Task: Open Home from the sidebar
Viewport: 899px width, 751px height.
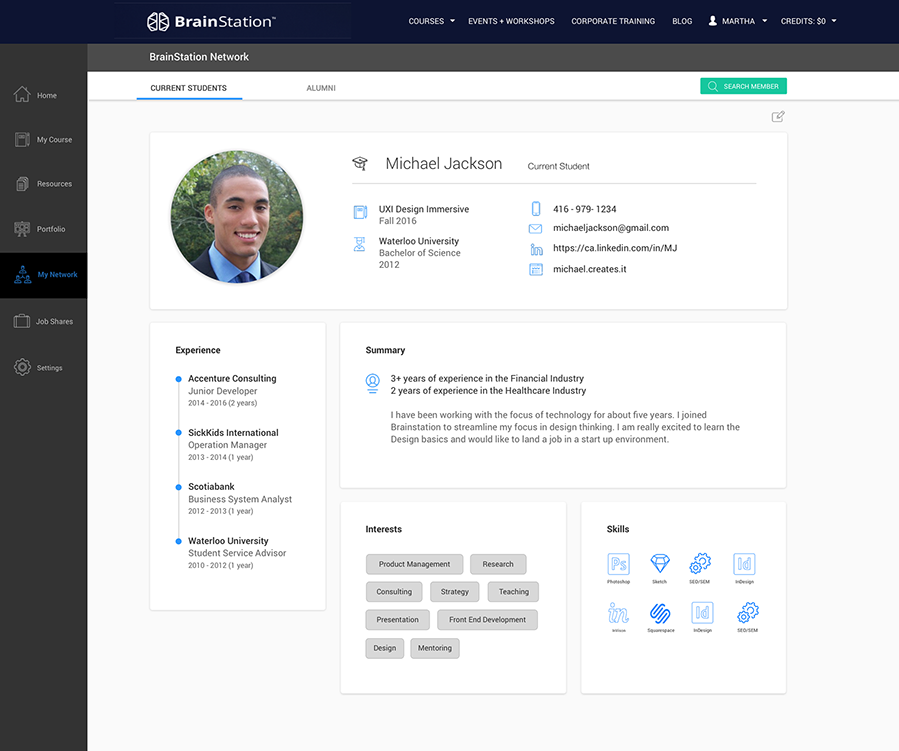Action: (x=35, y=95)
